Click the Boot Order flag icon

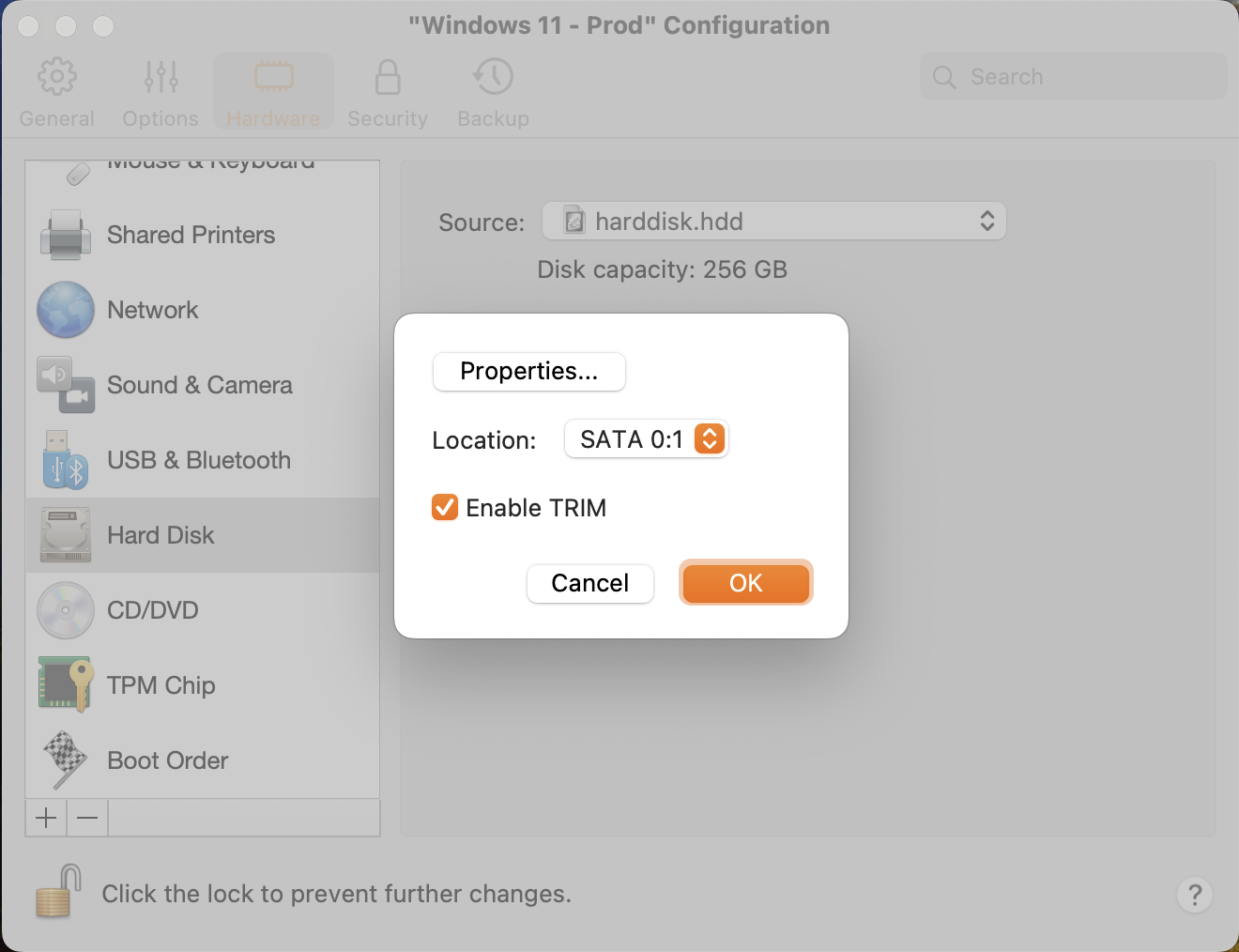pos(65,760)
